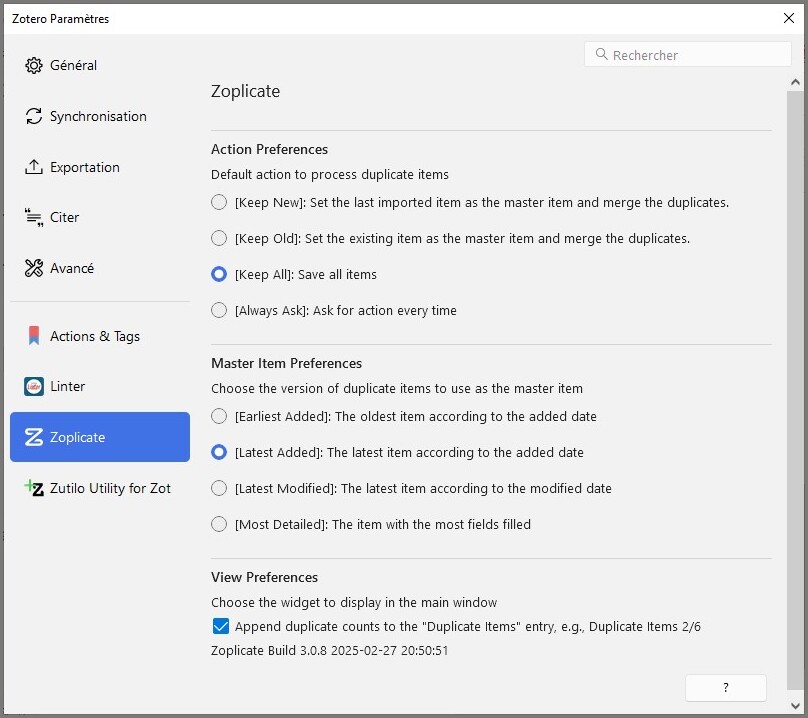Click the Zoplicate Build 3.0.8 version text

330,650
